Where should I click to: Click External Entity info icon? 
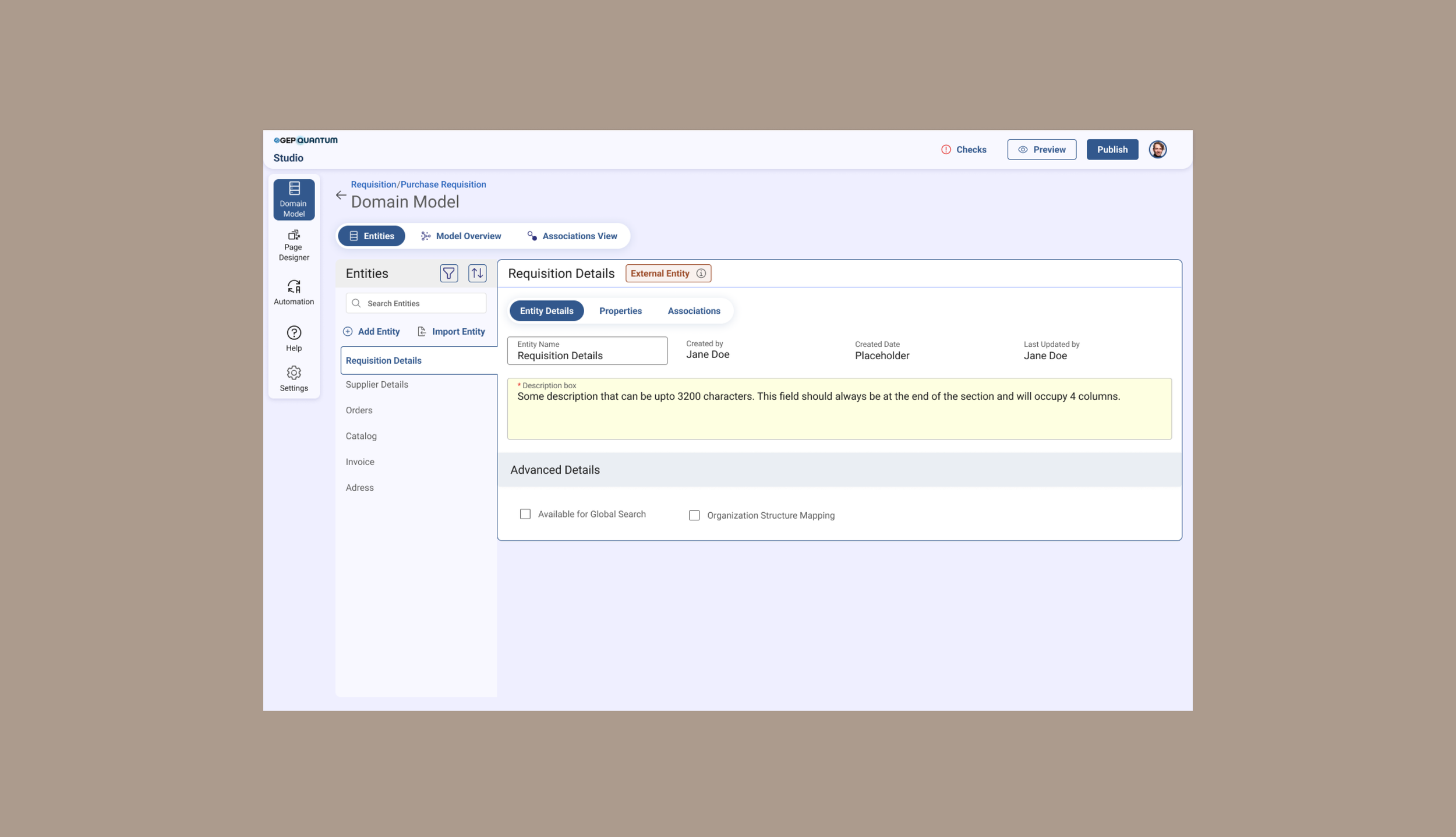pos(701,274)
